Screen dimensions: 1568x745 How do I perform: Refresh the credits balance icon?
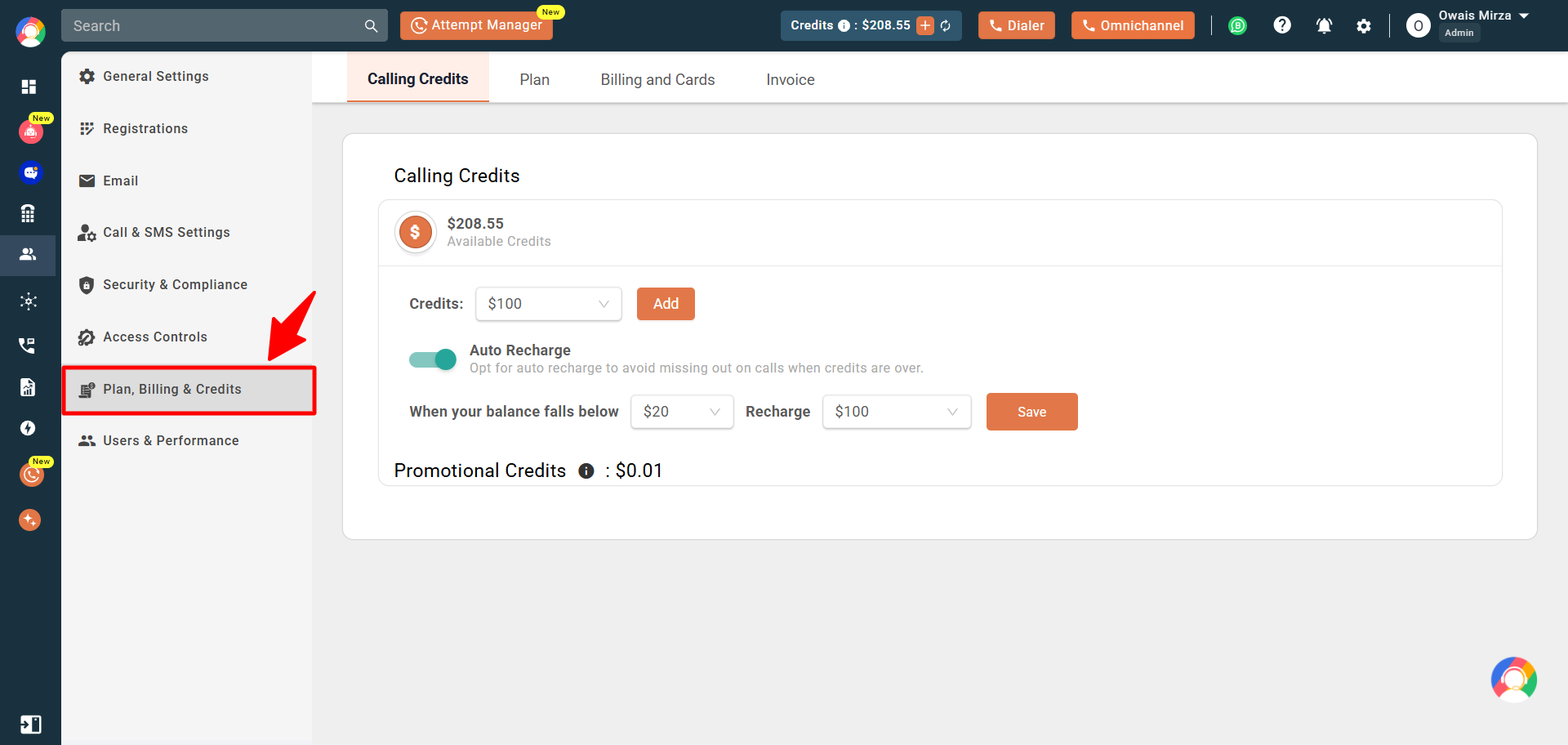[x=946, y=25]
